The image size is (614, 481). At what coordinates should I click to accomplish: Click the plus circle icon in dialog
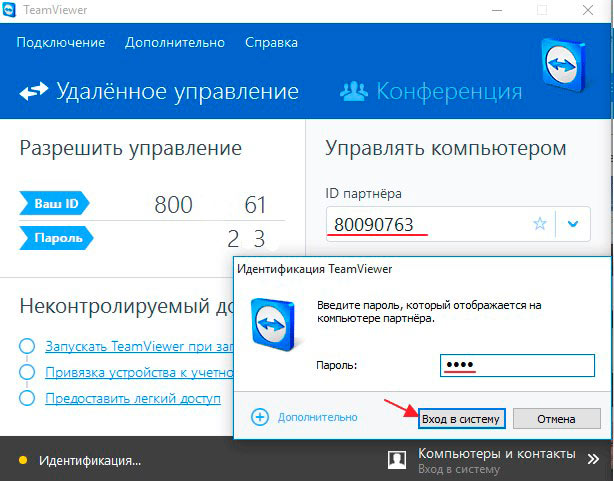pyautogui.click(x=260, y=417)
